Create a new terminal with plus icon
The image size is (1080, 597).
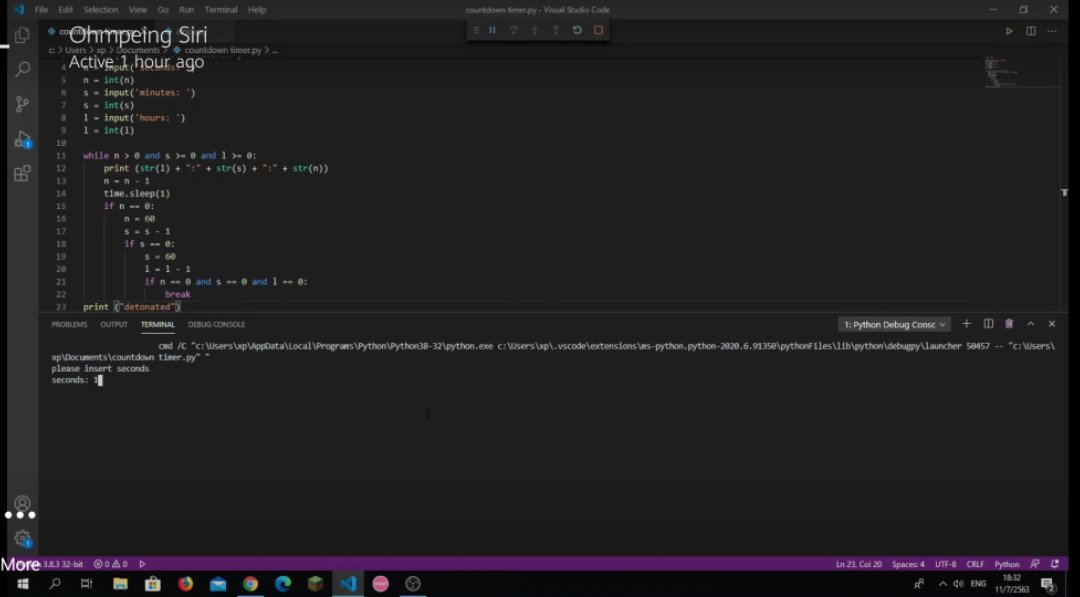[966, 324]
